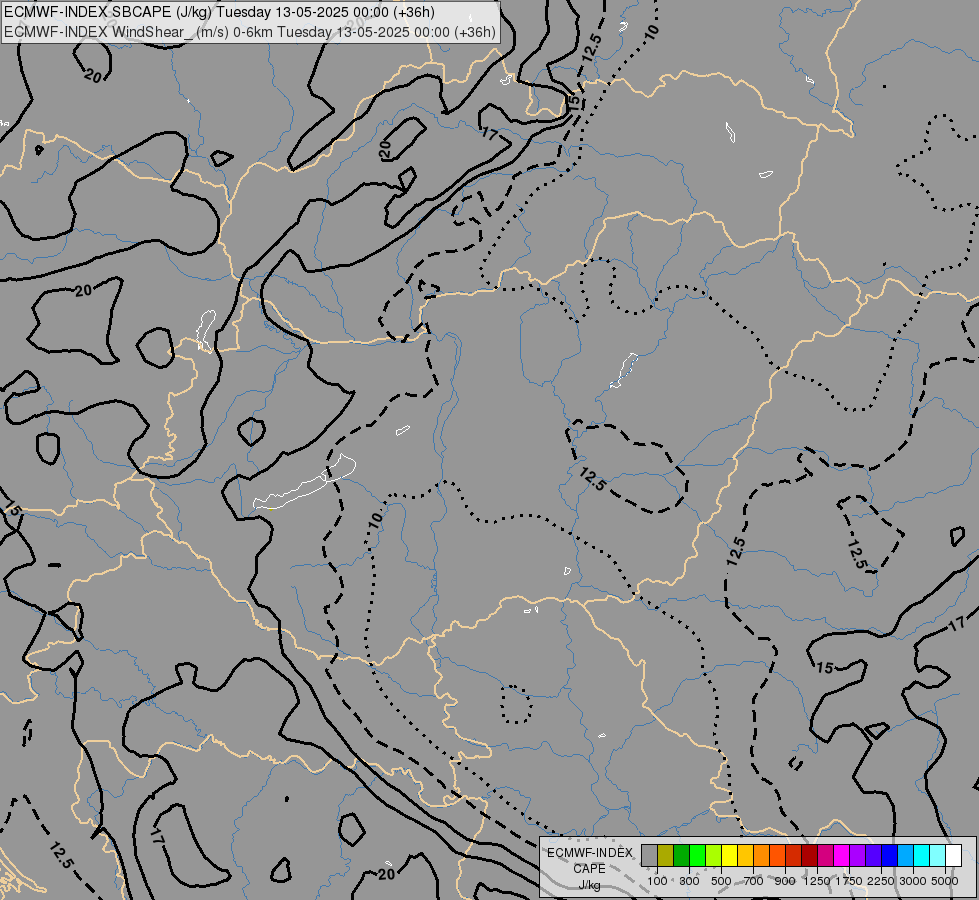Select the dark green legend swatch
This screenshot has height=900, width=979.
click(681, 855)
